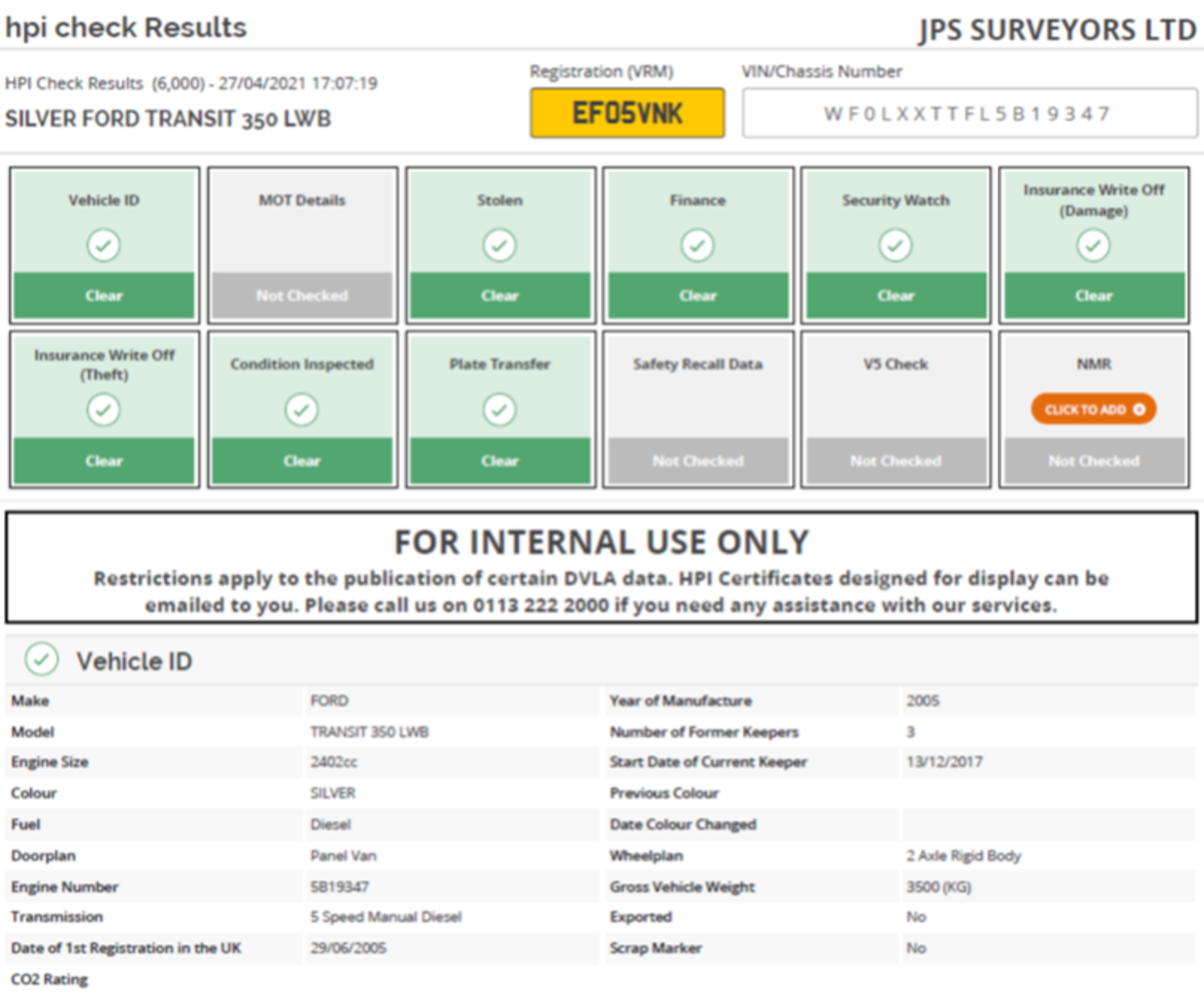Click the Date Colour Changed label
Image resolution: width=1204 pixels, height=1004 pixels.
pos(683,824)
